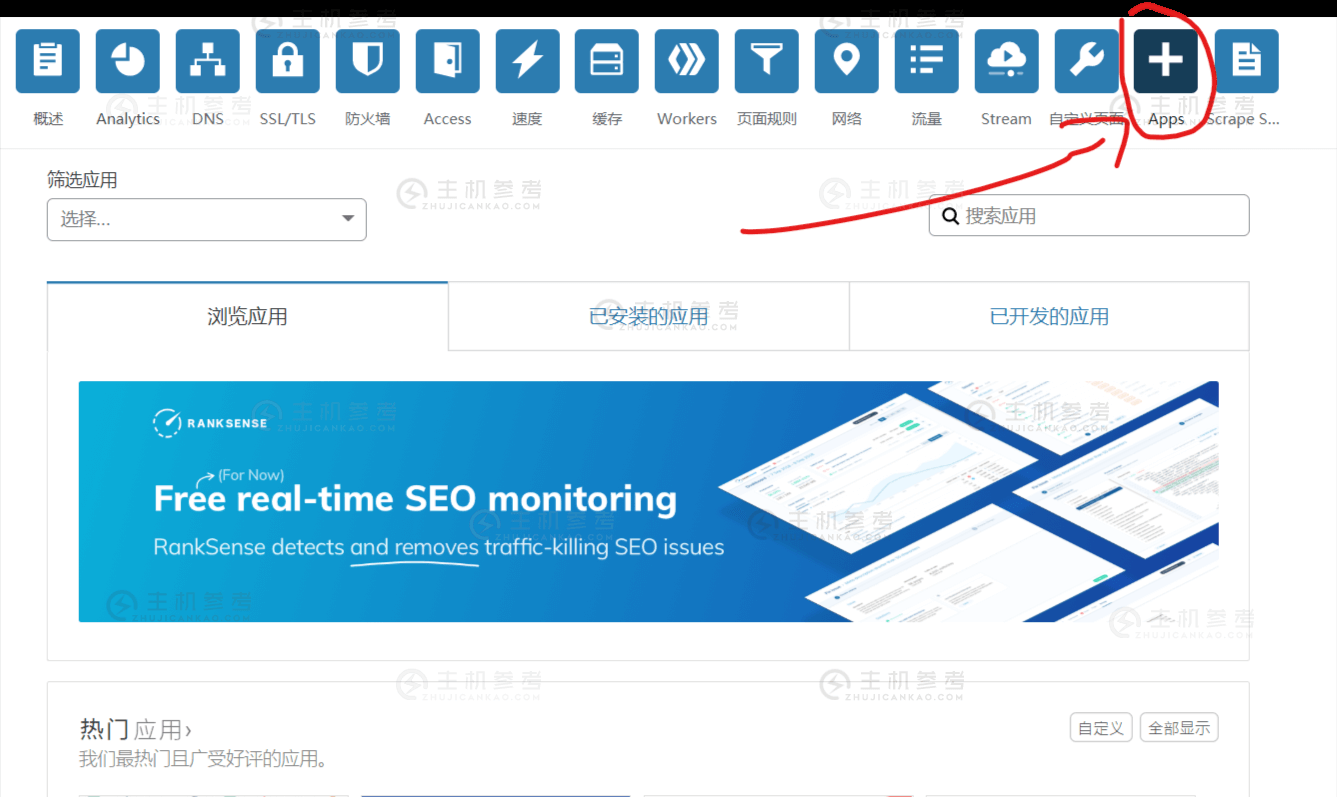Open the 概述 overview icon

pyautogui.click(x=48, y=61)
